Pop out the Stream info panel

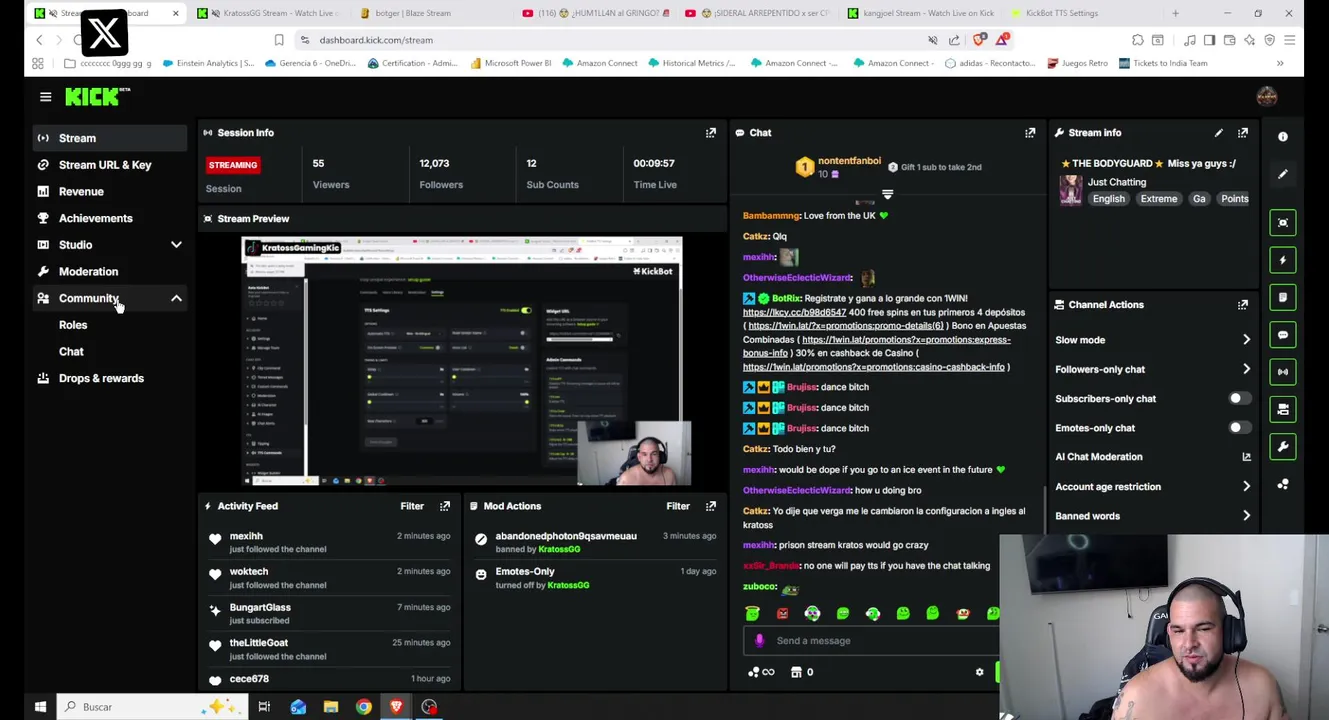pyautogui.click(x=1243, y=132)
